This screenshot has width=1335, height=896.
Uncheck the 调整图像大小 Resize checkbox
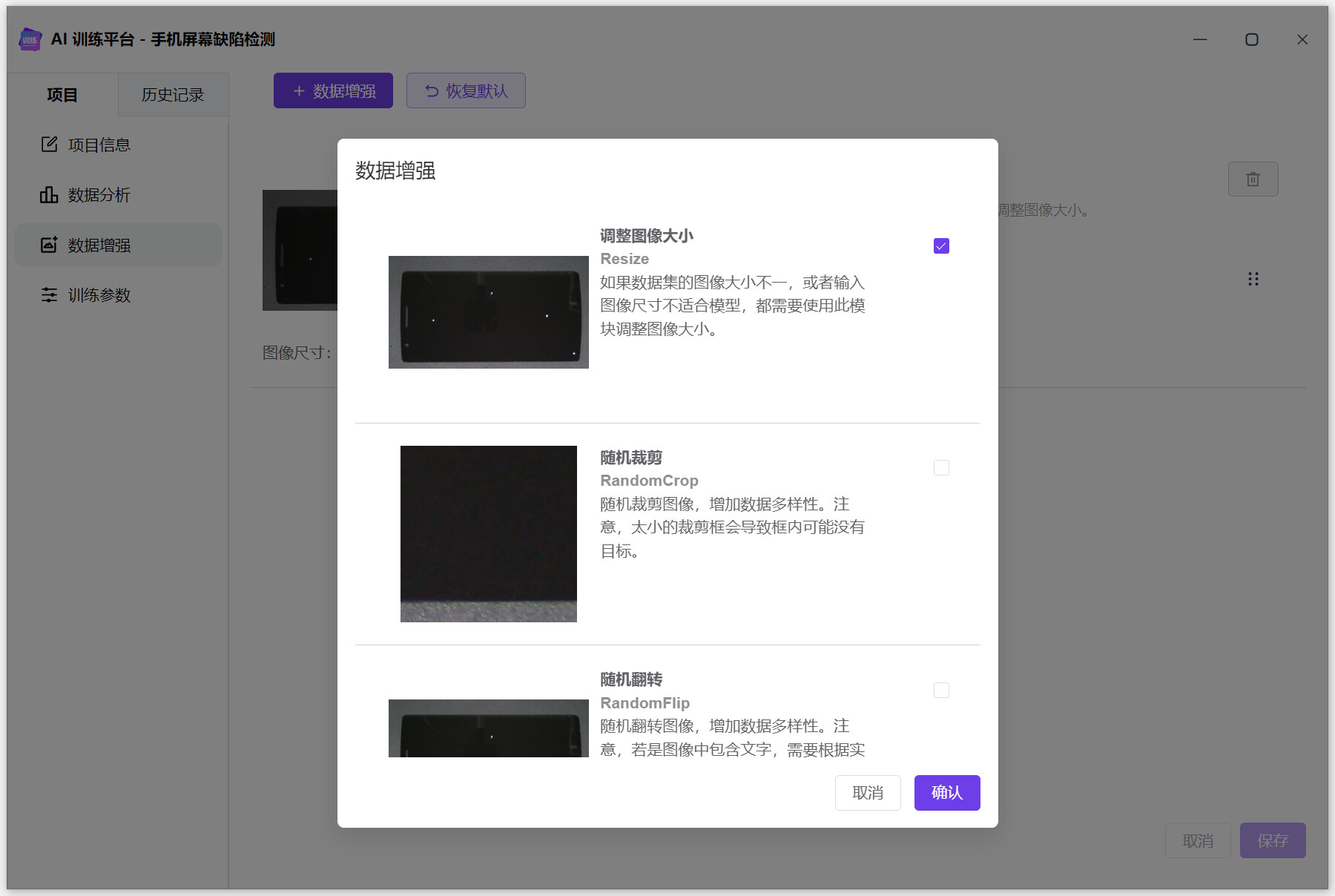coord(941,246)
